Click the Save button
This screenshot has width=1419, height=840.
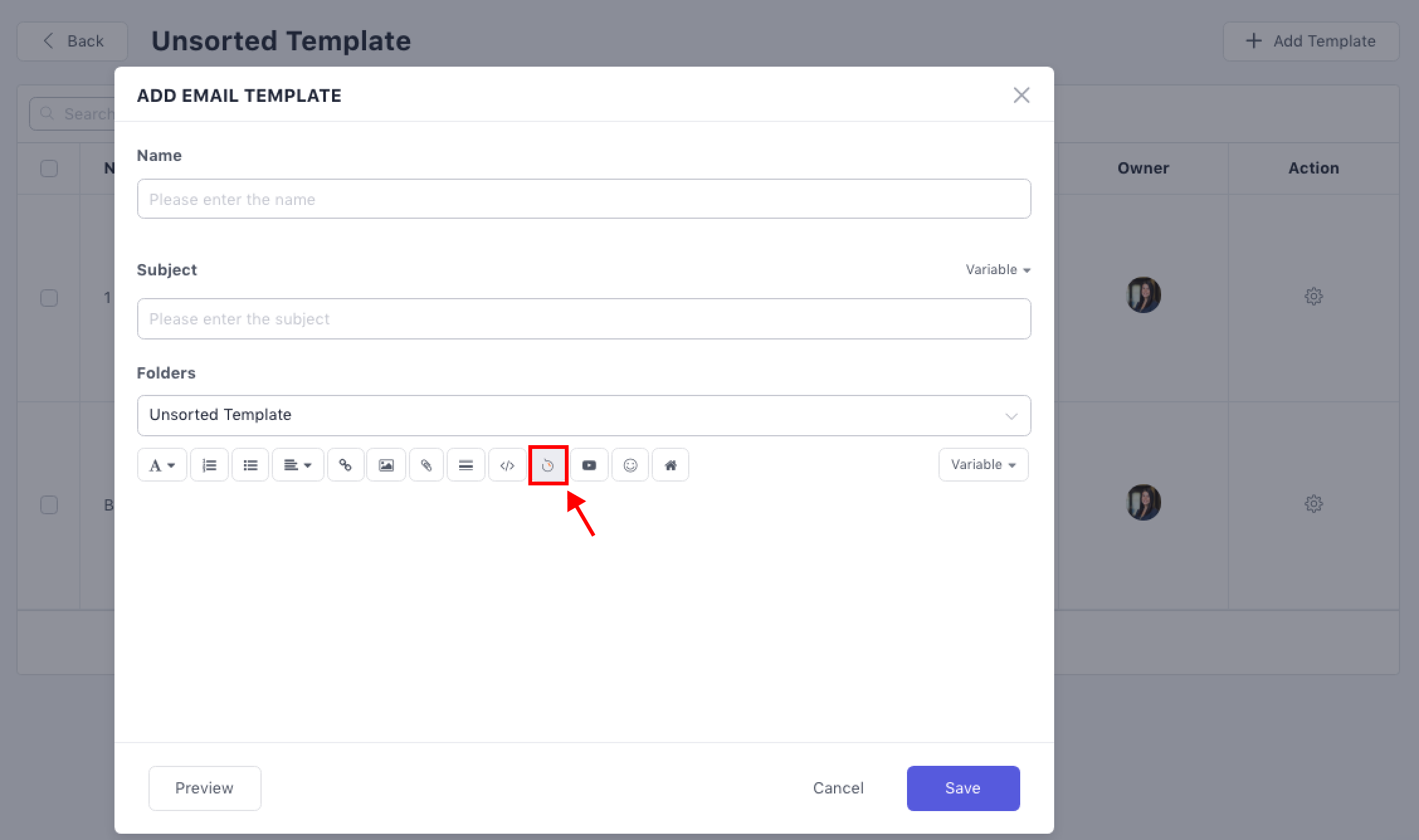pos(963,788)
